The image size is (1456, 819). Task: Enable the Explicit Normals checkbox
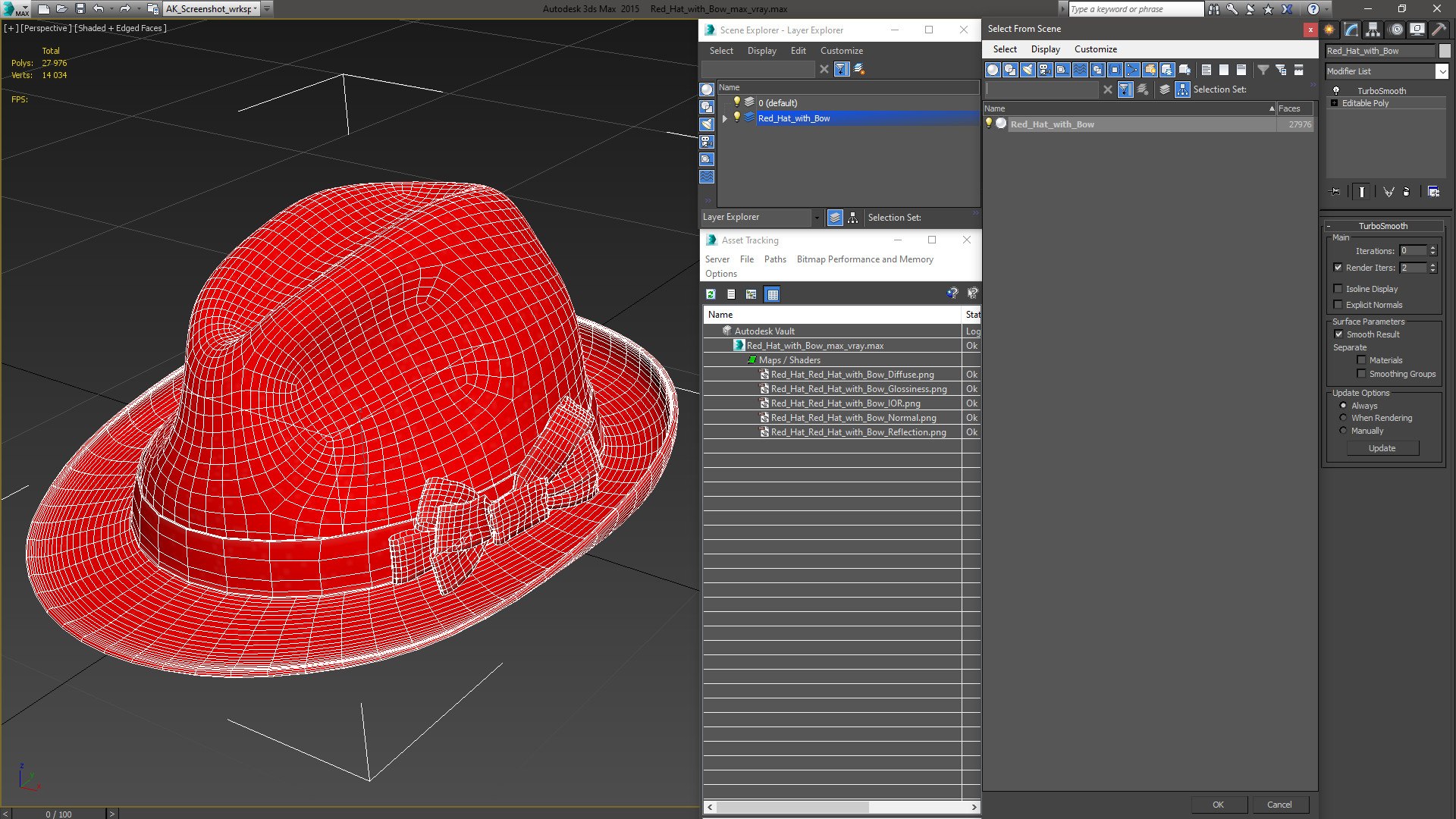[x=1338, y=305]
